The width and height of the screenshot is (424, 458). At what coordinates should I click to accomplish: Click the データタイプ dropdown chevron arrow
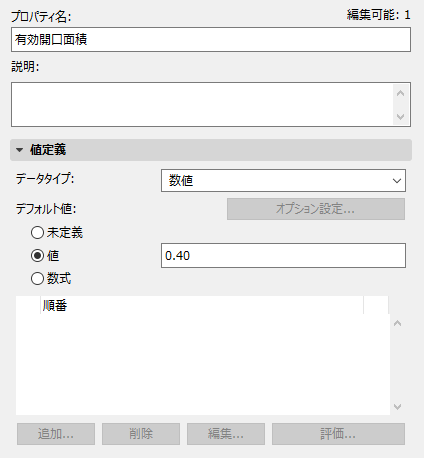tap(397, 181)
